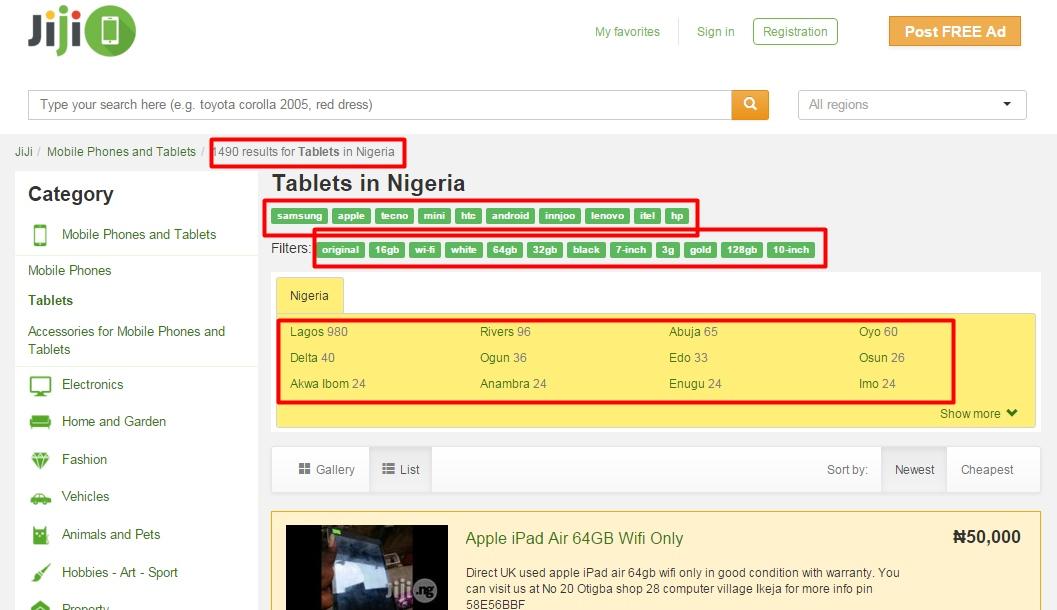Click the monitor icon for Electronics
Screen dimensions: 1057x610
(41, 384)
